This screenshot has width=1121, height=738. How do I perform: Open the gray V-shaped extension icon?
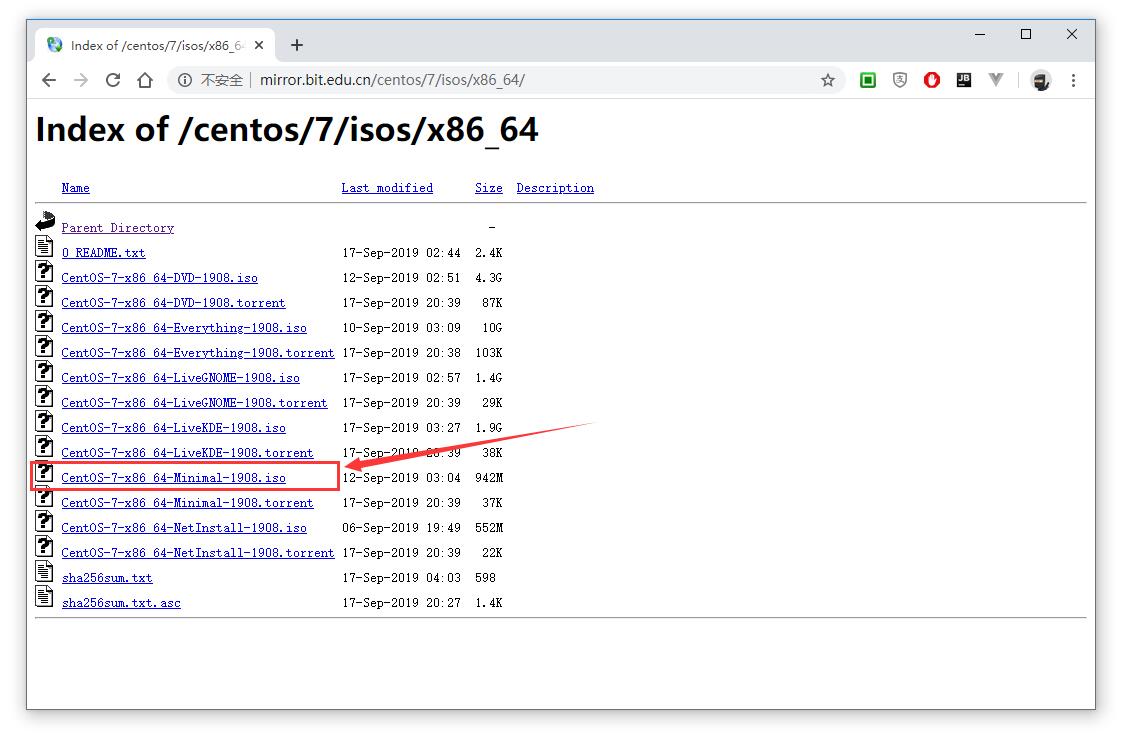click(996, 79)
